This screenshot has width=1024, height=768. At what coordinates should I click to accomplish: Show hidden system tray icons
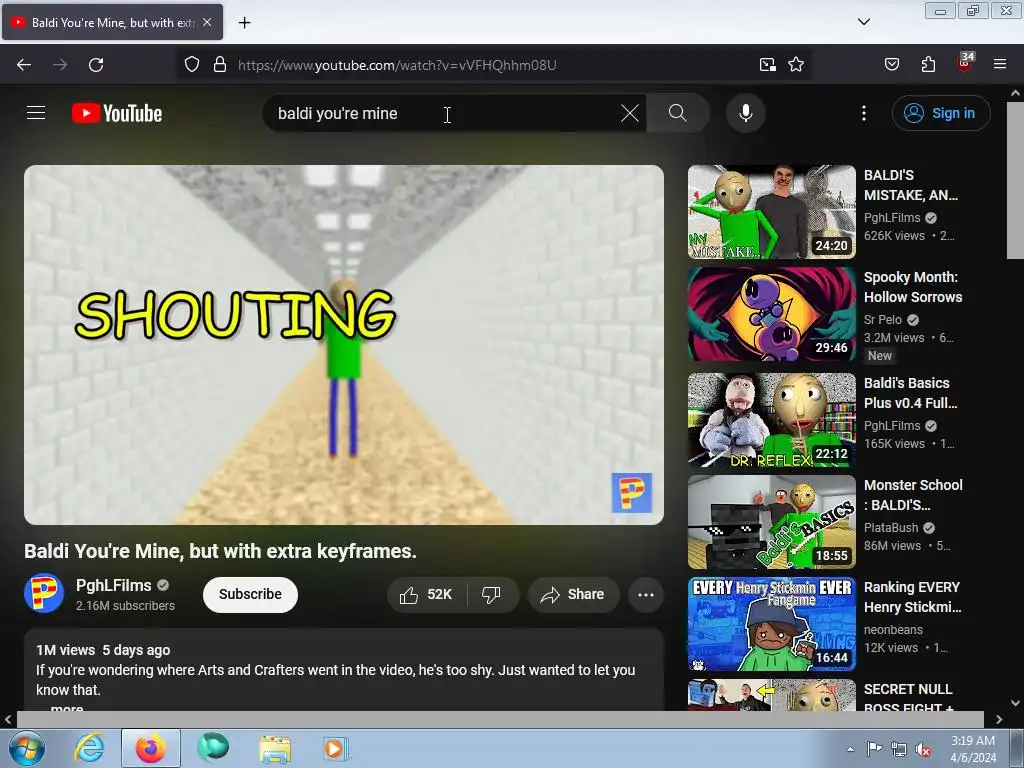coord(850,749)
